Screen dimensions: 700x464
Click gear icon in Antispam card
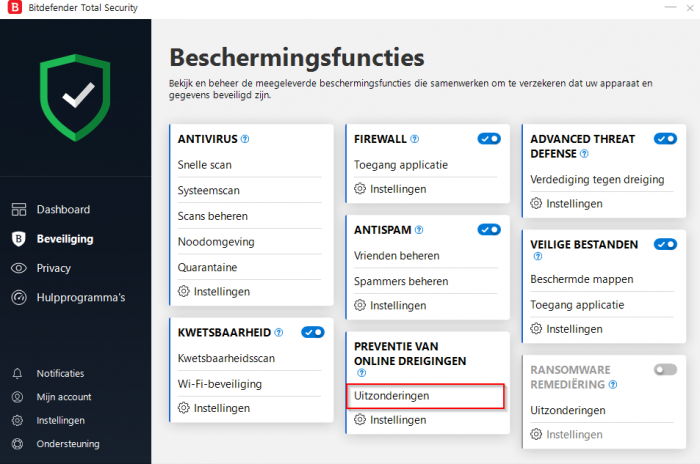360,305
